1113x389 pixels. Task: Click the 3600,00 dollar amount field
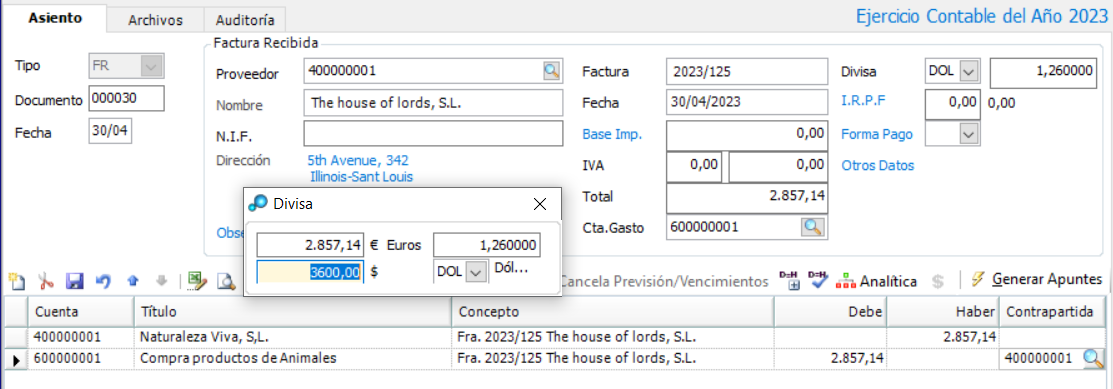pos(310,271)
